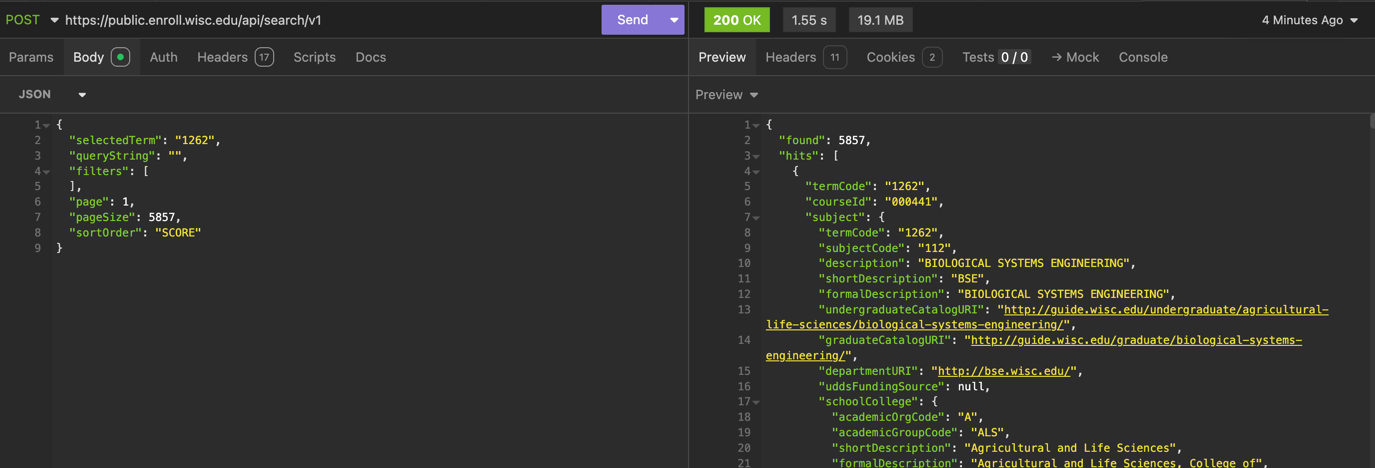Switch to the Params tab
The image size is (1375, 468).
pyautogui.click(x=31, y=57)
